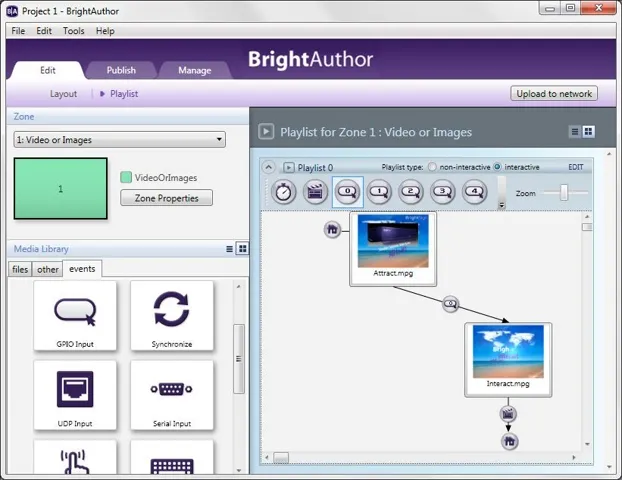Select the Attract.mpg thumbnail

pos(393,241)
